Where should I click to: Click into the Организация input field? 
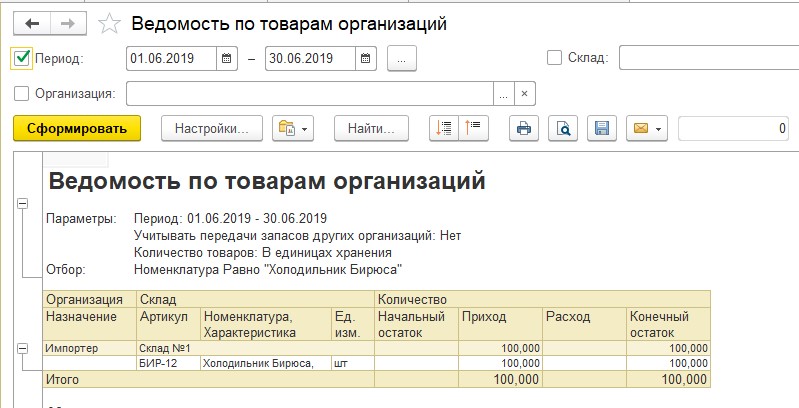310,94
